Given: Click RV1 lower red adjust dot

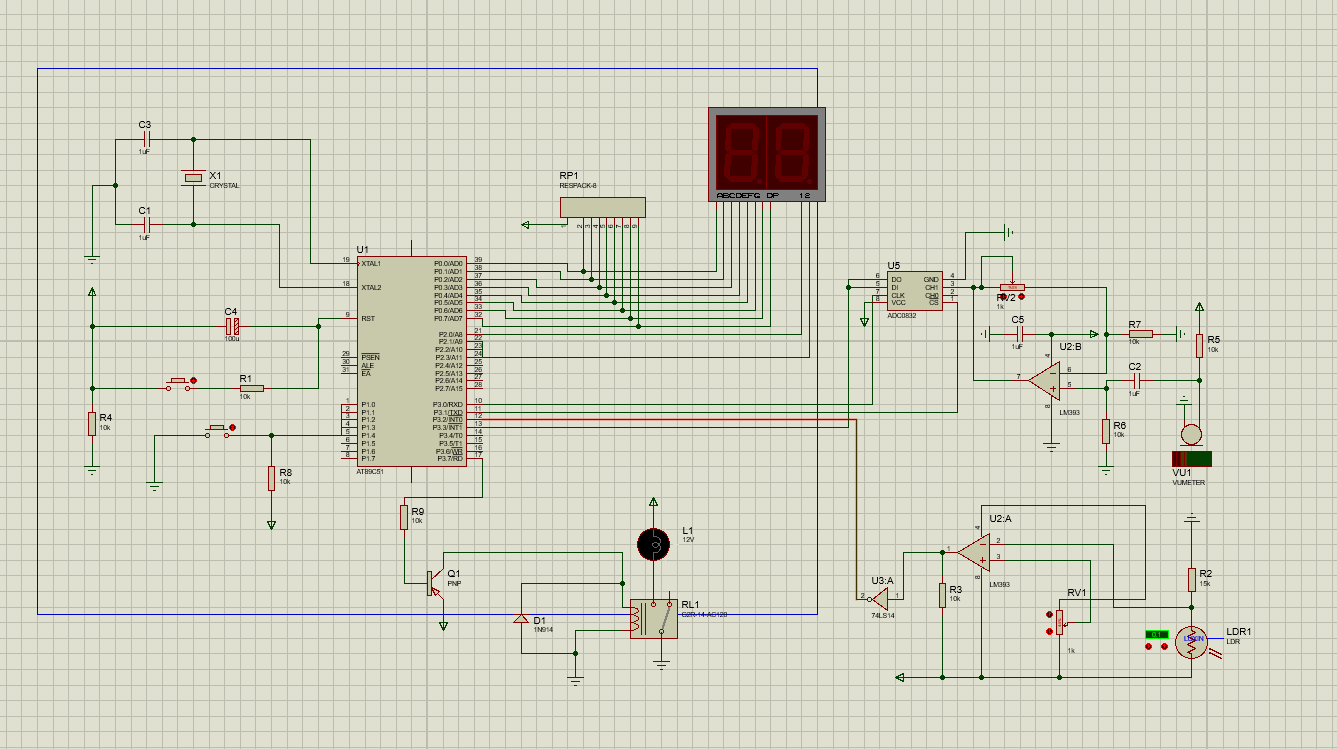Looking at the screenshot, I should tap(1049, 633).
